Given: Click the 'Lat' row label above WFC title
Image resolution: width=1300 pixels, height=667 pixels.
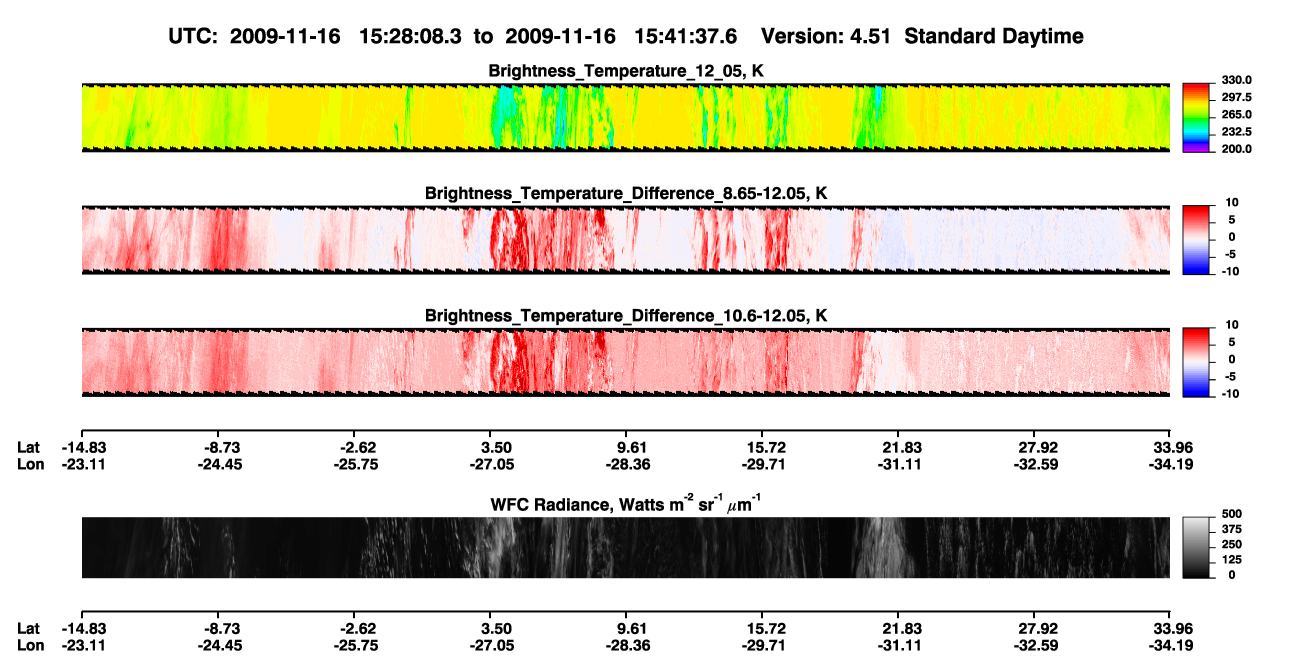Looking at the screenshot, I should (x=28, y=447).
